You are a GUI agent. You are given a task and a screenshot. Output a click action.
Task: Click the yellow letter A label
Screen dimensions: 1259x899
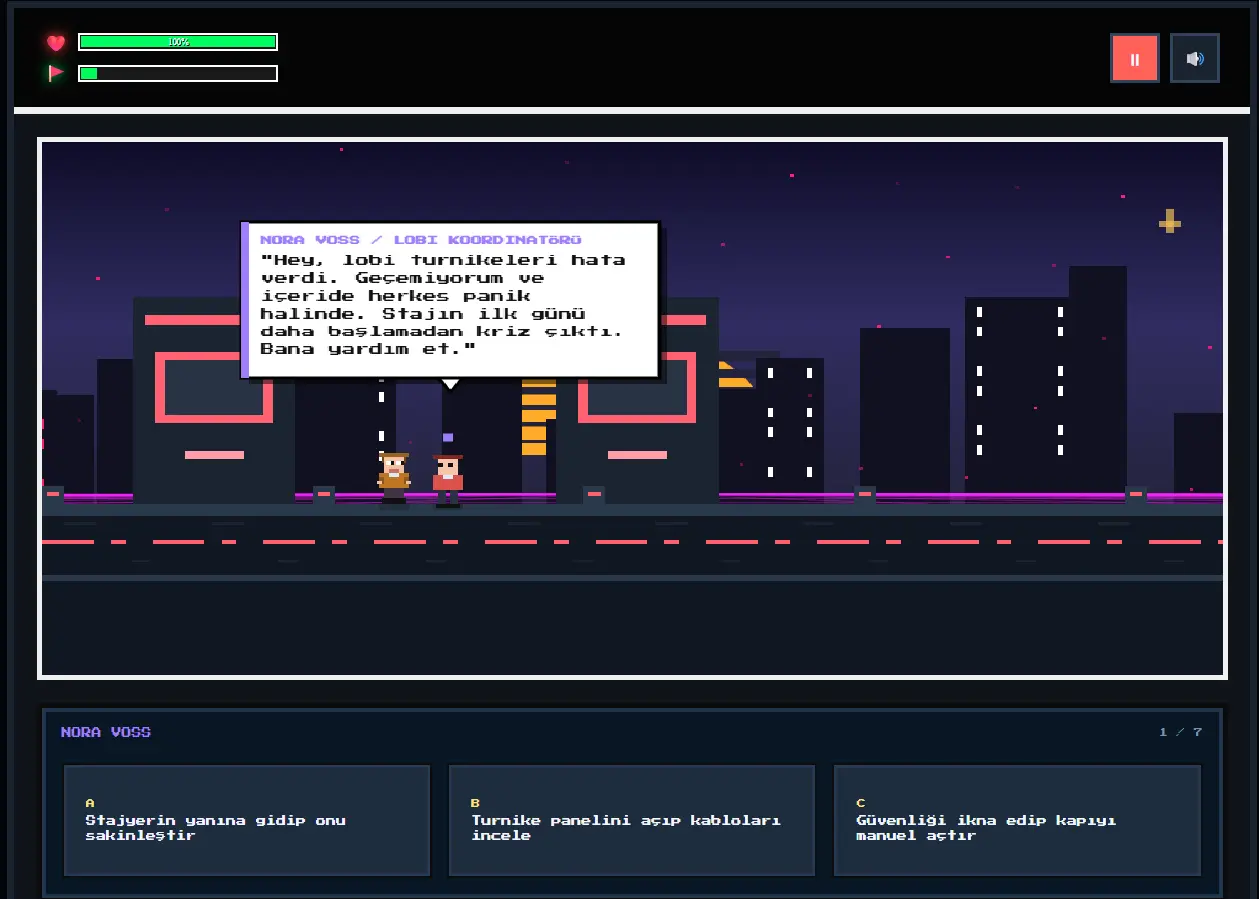(90, 803)
